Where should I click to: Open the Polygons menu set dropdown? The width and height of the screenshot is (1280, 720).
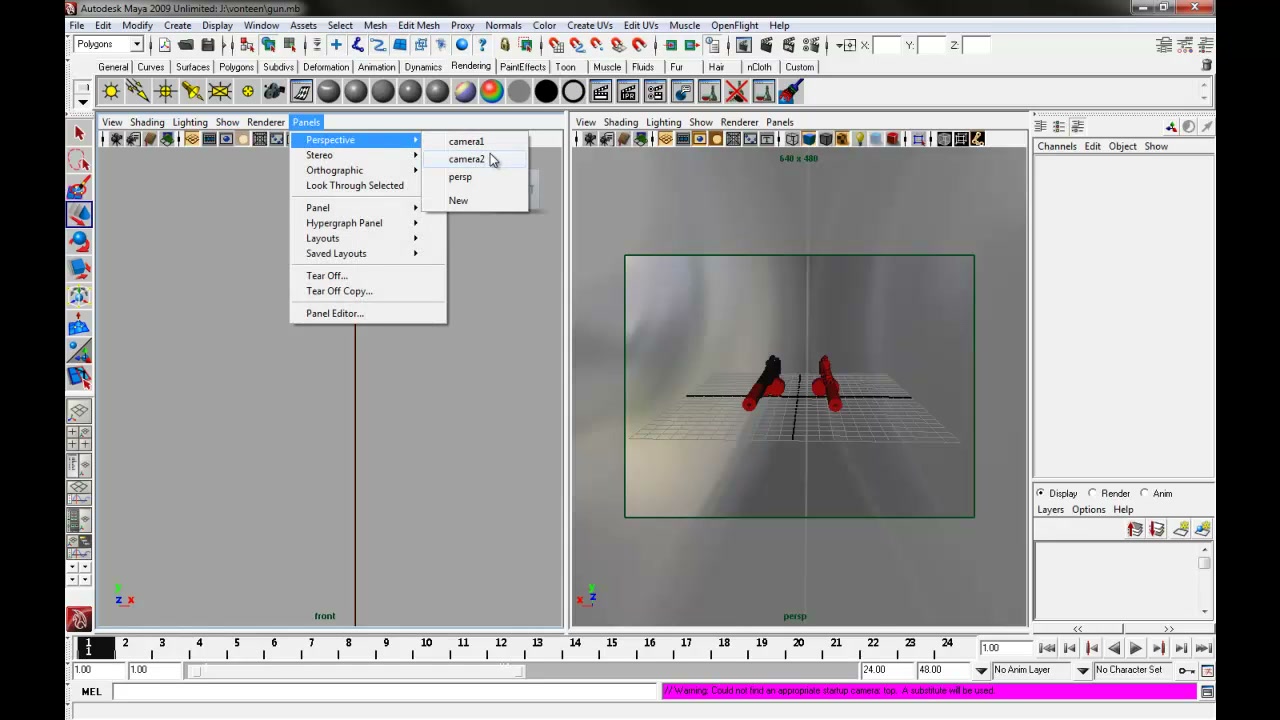coord(109,44)
